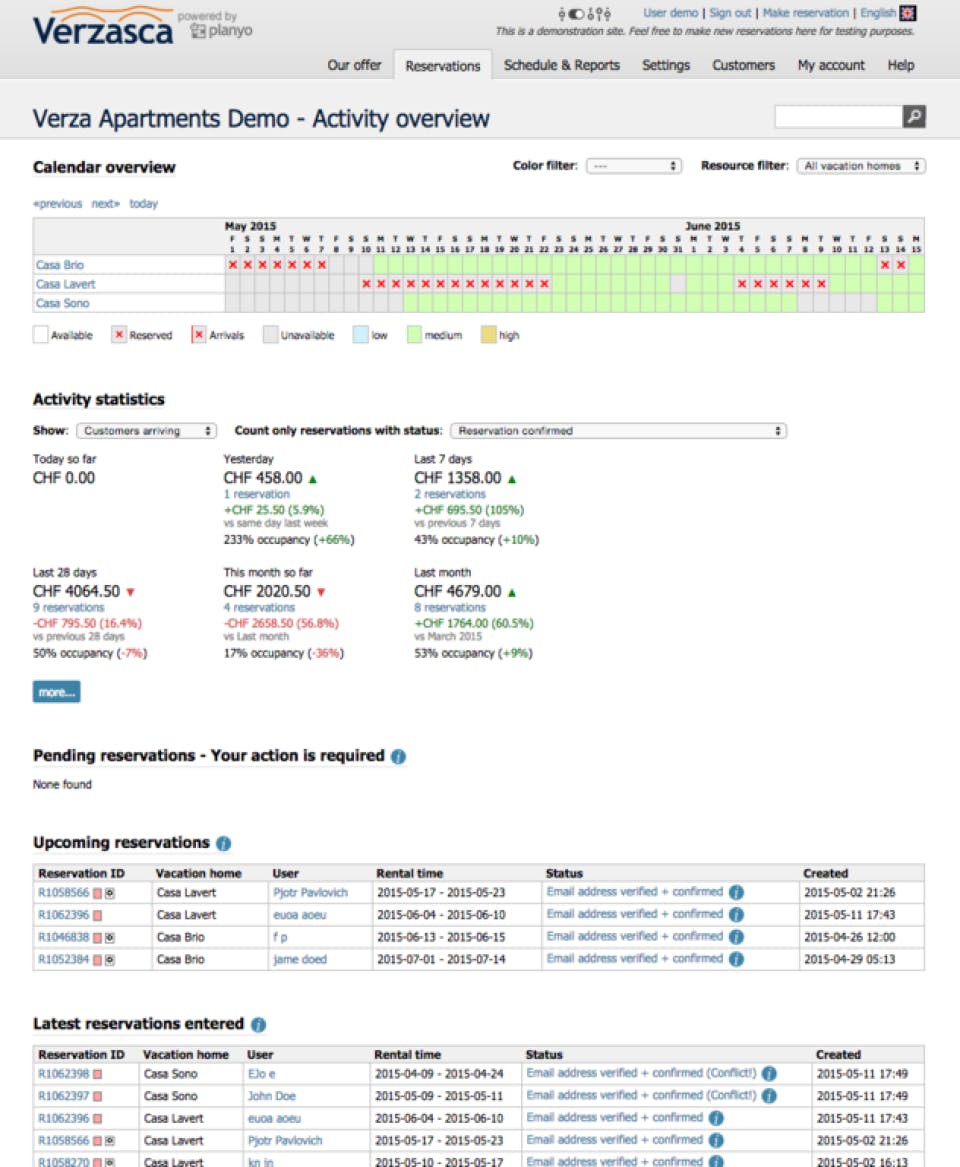Click reserved May 1 cell for Casa Brio
Viewport: 960px width, 1167px height.
pyautogui.click(x=232, y=265)
